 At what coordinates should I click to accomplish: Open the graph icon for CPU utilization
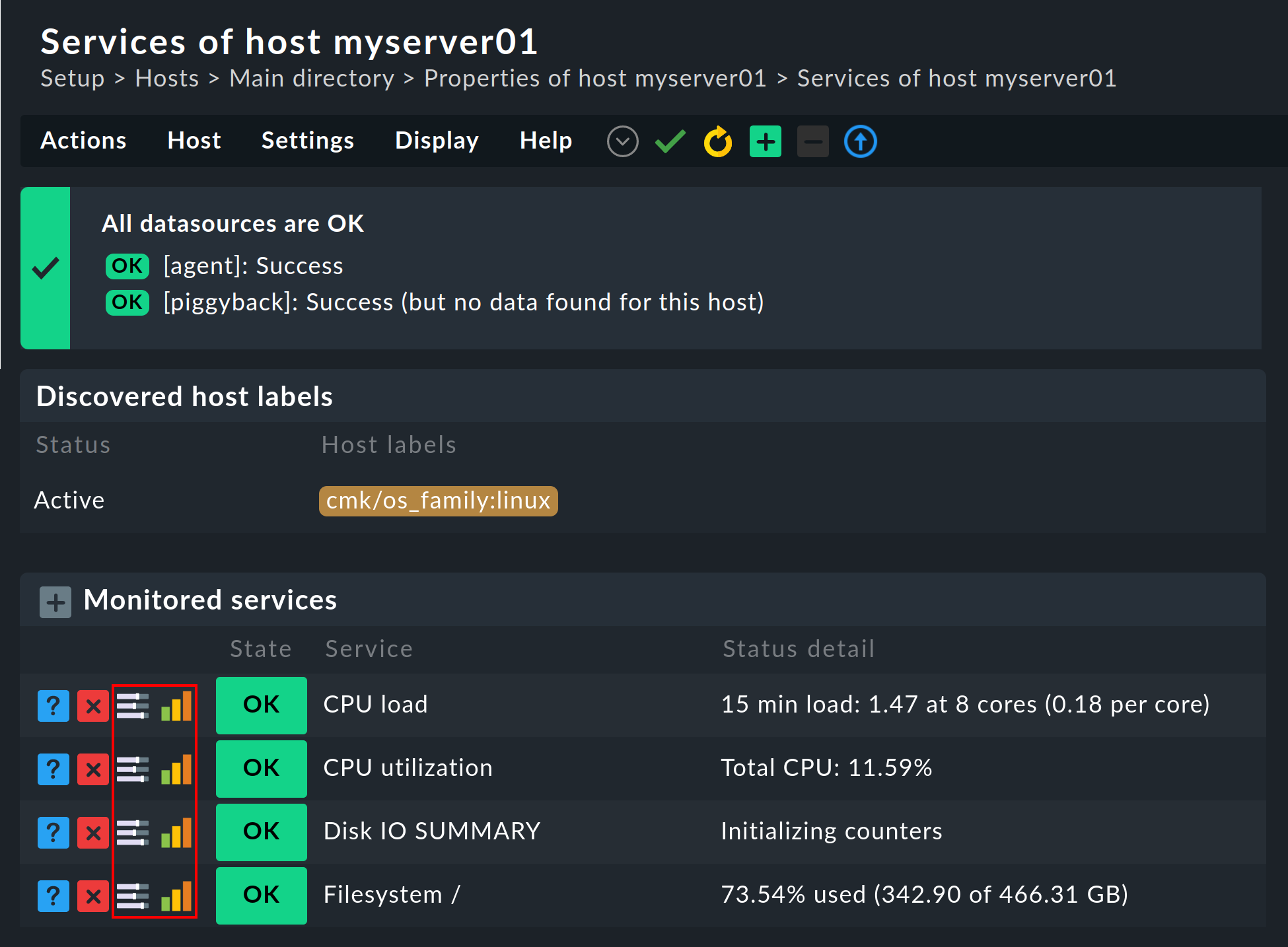coord(176,769)
